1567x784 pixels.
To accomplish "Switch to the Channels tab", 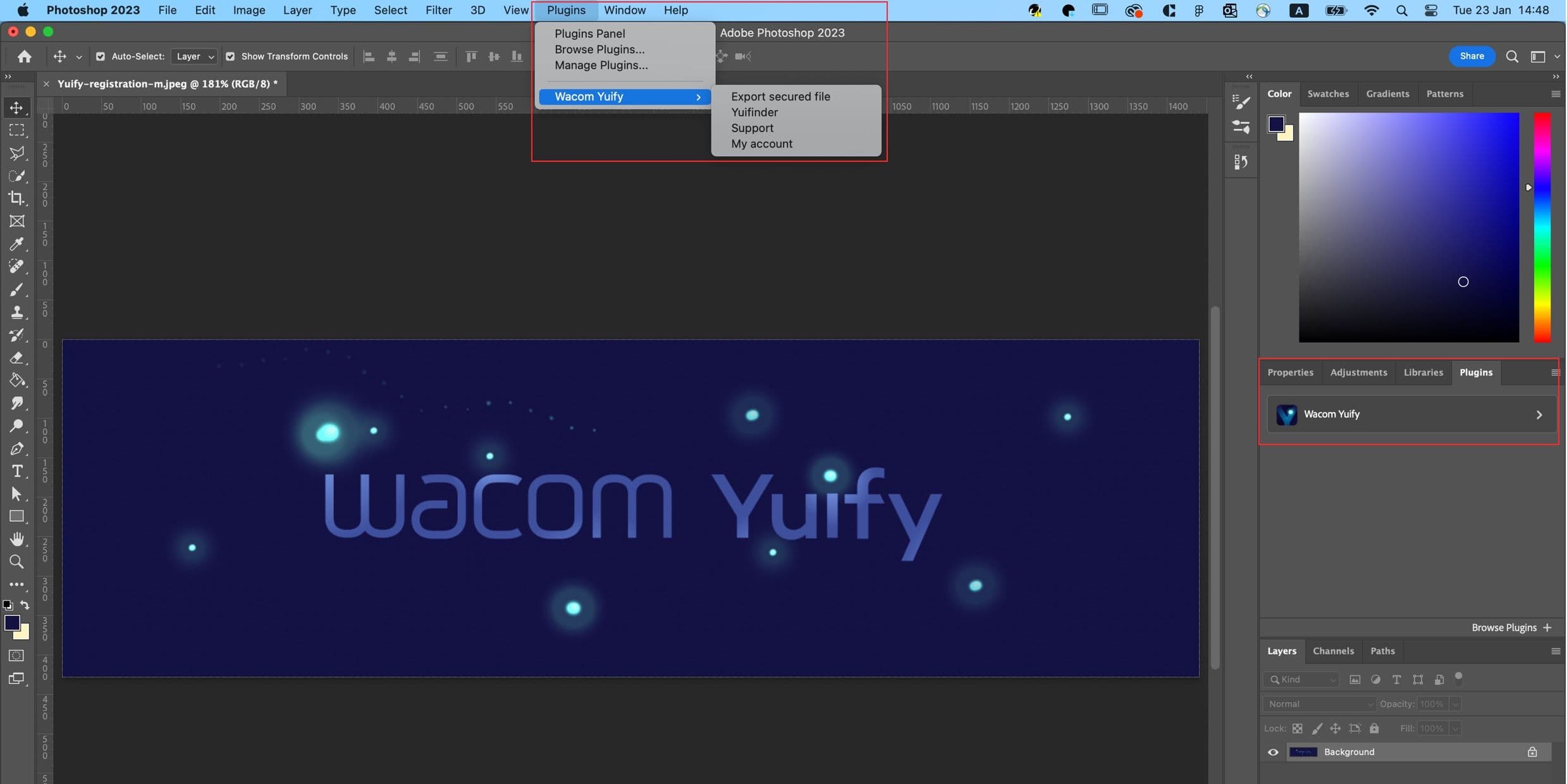I will [1333, 651].
